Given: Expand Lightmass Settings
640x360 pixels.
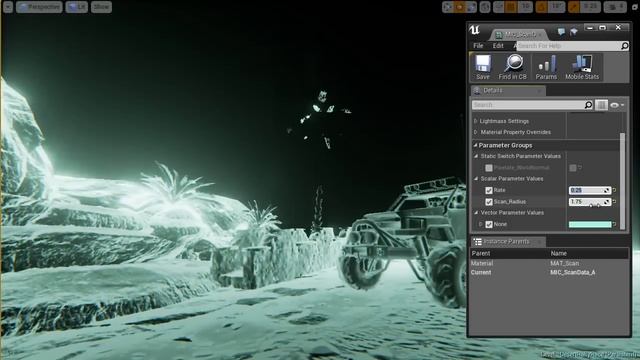Looking at the screenshot, I should pyautogui.click(x=476, y=121).
